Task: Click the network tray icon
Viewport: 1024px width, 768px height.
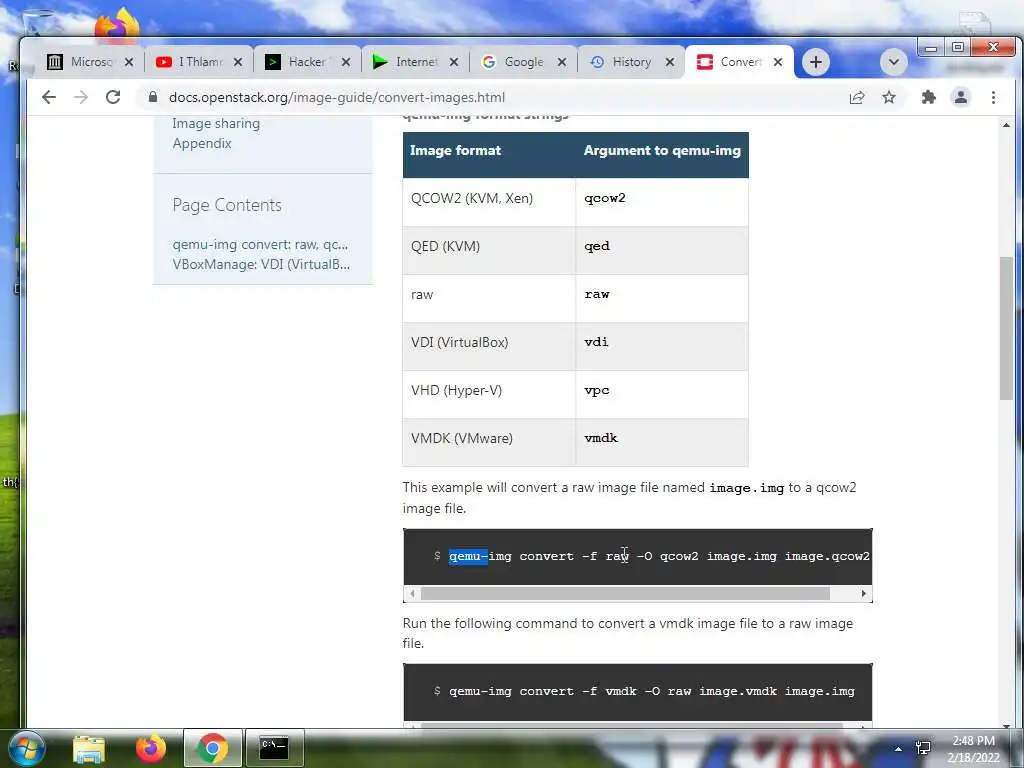Action: point(923,748)
